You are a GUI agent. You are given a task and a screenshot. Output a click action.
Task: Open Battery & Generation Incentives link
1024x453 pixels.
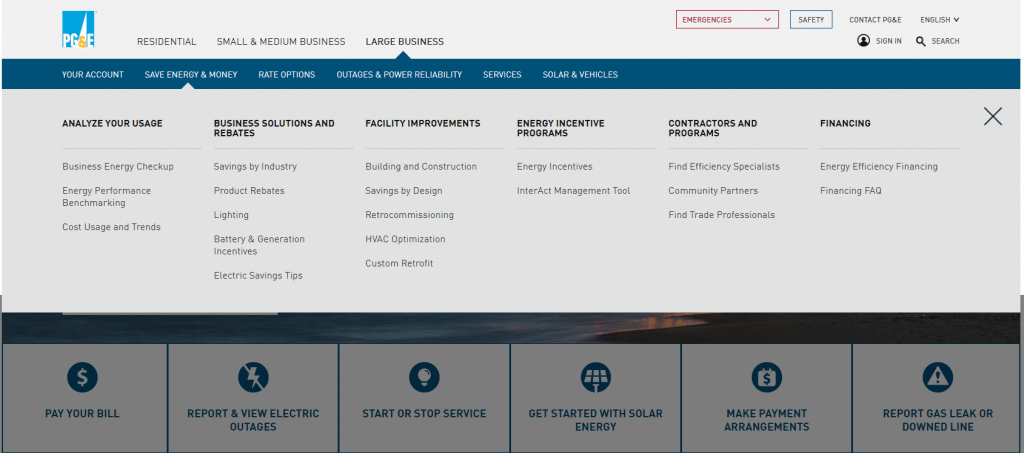pyautogui.click(x=259, y=245)
